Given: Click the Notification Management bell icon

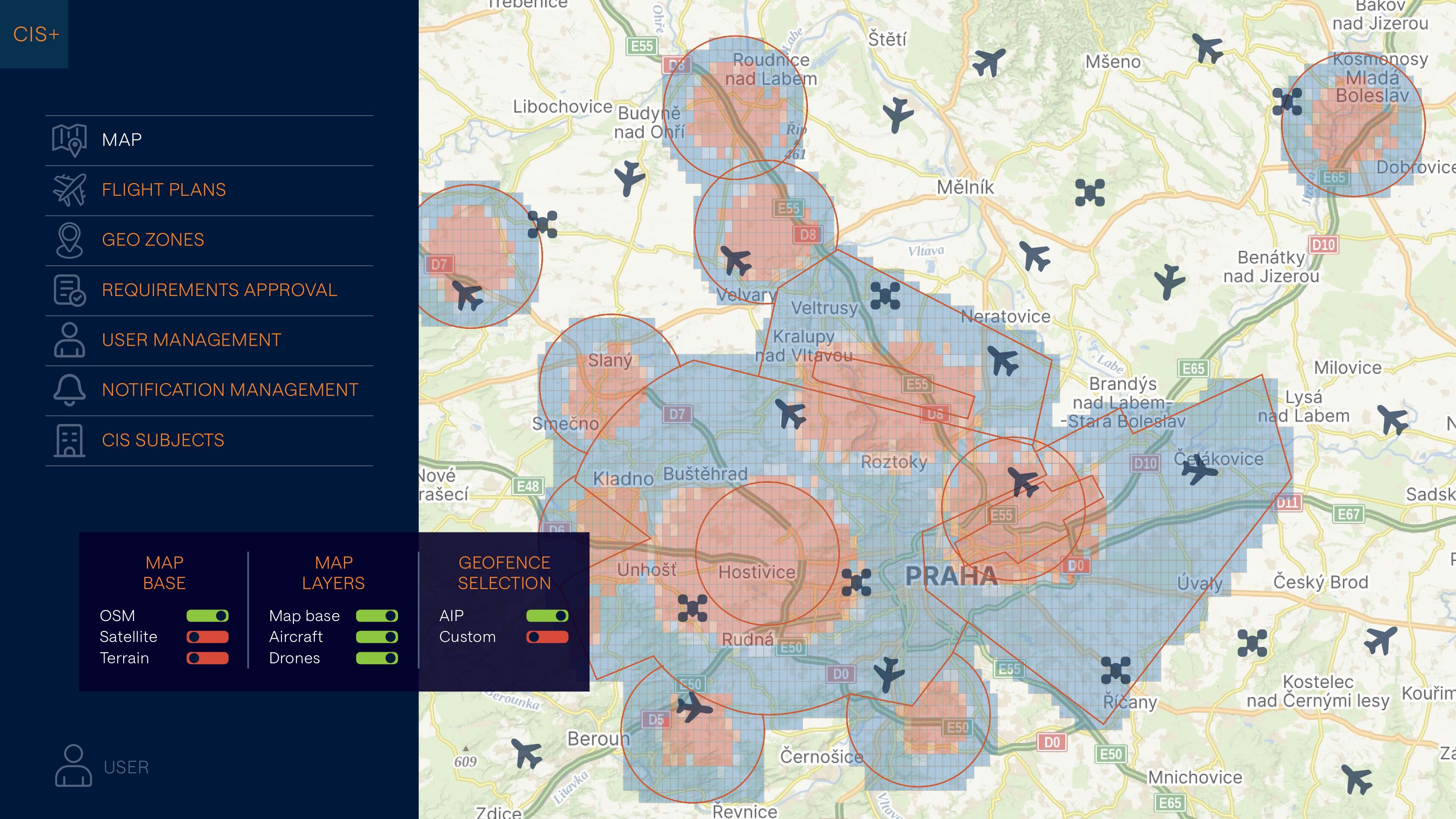Looking at the screenshot, I should click(69, 390).
